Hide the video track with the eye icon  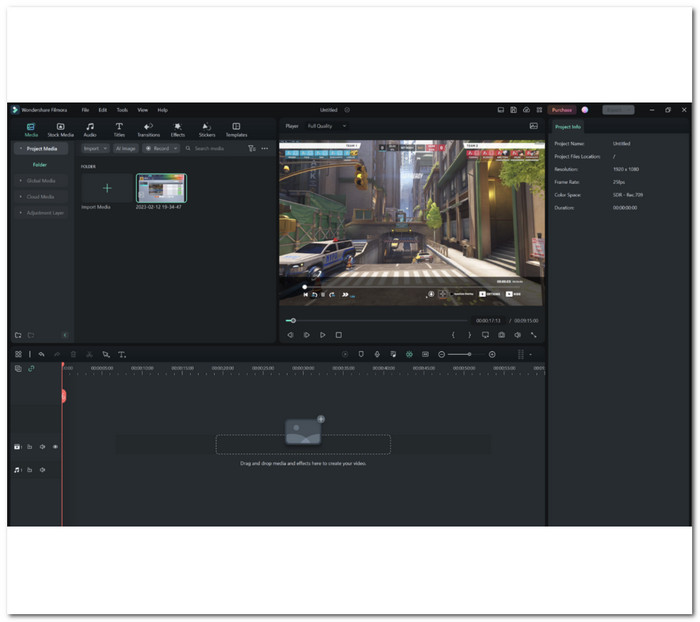(x=55, y=447)
